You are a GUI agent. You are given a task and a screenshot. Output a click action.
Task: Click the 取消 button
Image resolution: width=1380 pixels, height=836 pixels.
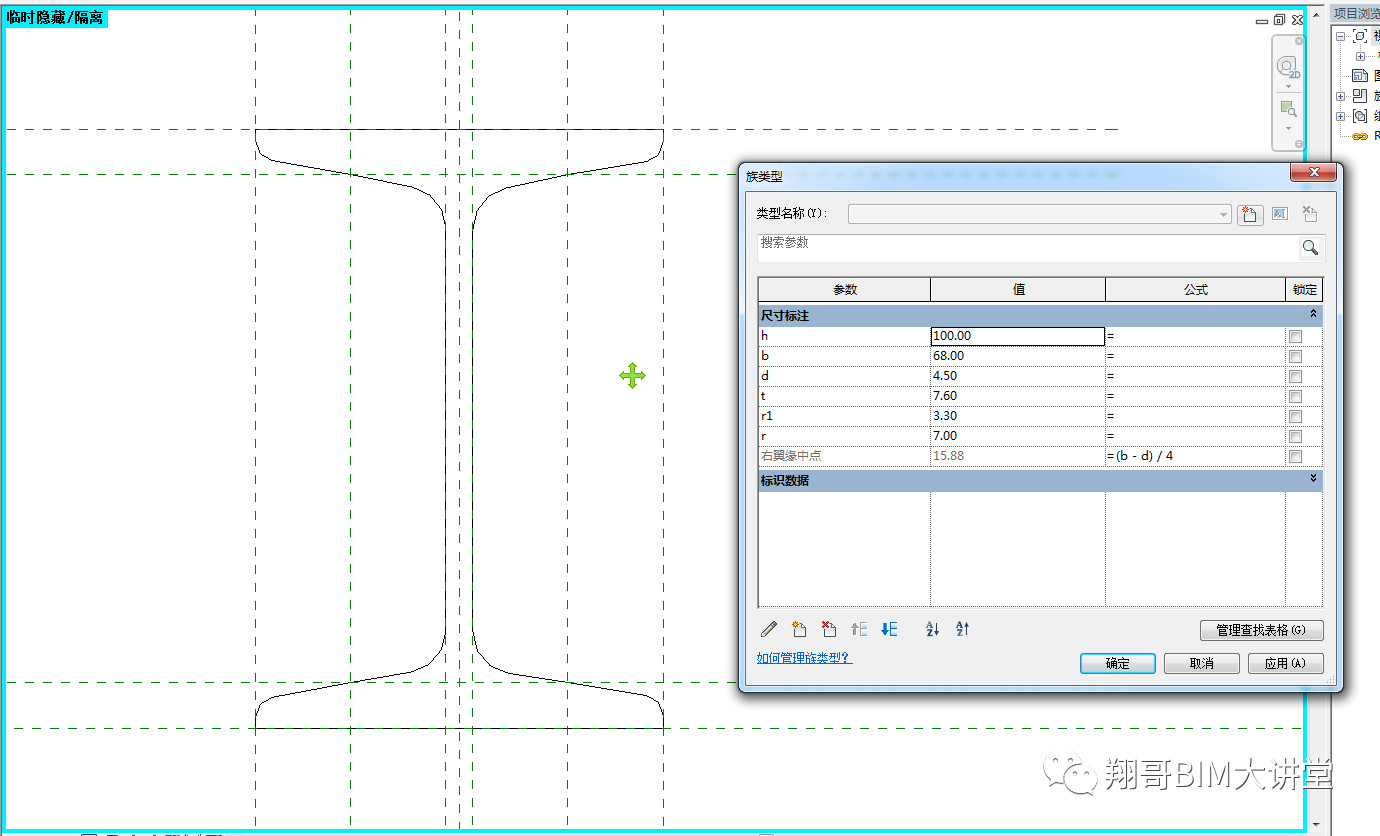tap(1202, 663)
